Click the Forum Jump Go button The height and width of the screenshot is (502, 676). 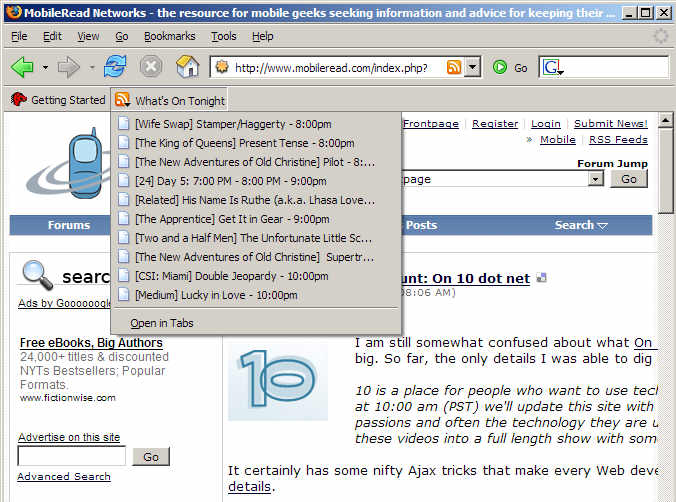[629, 179]
